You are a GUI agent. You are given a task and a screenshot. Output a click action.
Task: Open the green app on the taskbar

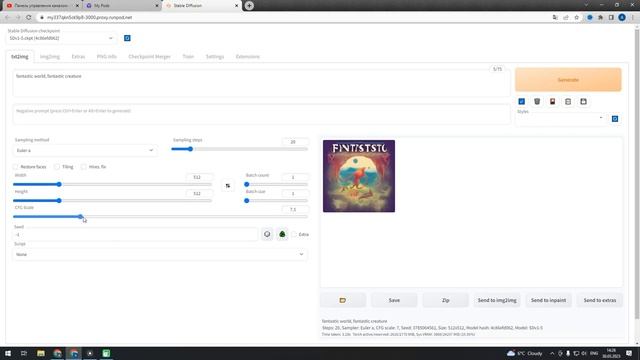pos(106,353)
